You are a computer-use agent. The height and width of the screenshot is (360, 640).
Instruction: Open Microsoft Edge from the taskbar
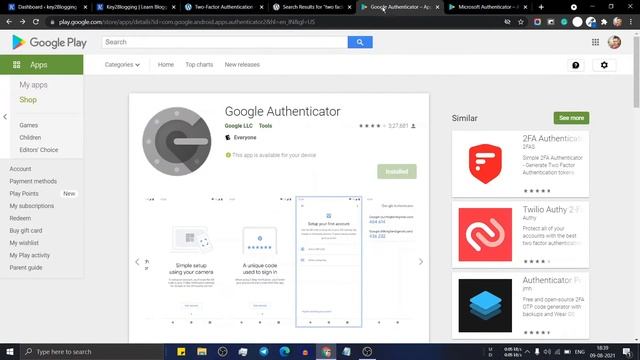click(x=284, y=351)
